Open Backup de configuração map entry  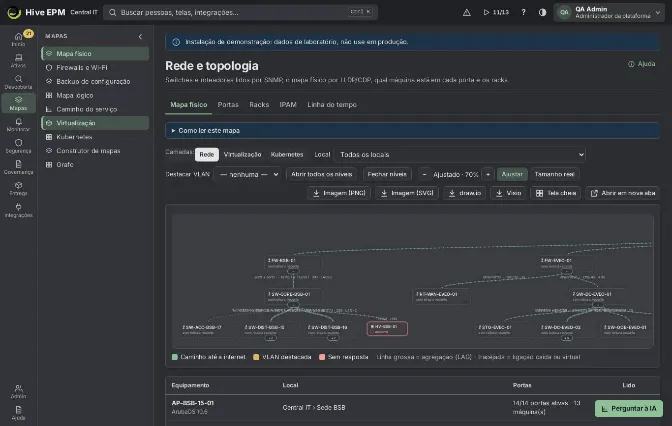(95, 81)
